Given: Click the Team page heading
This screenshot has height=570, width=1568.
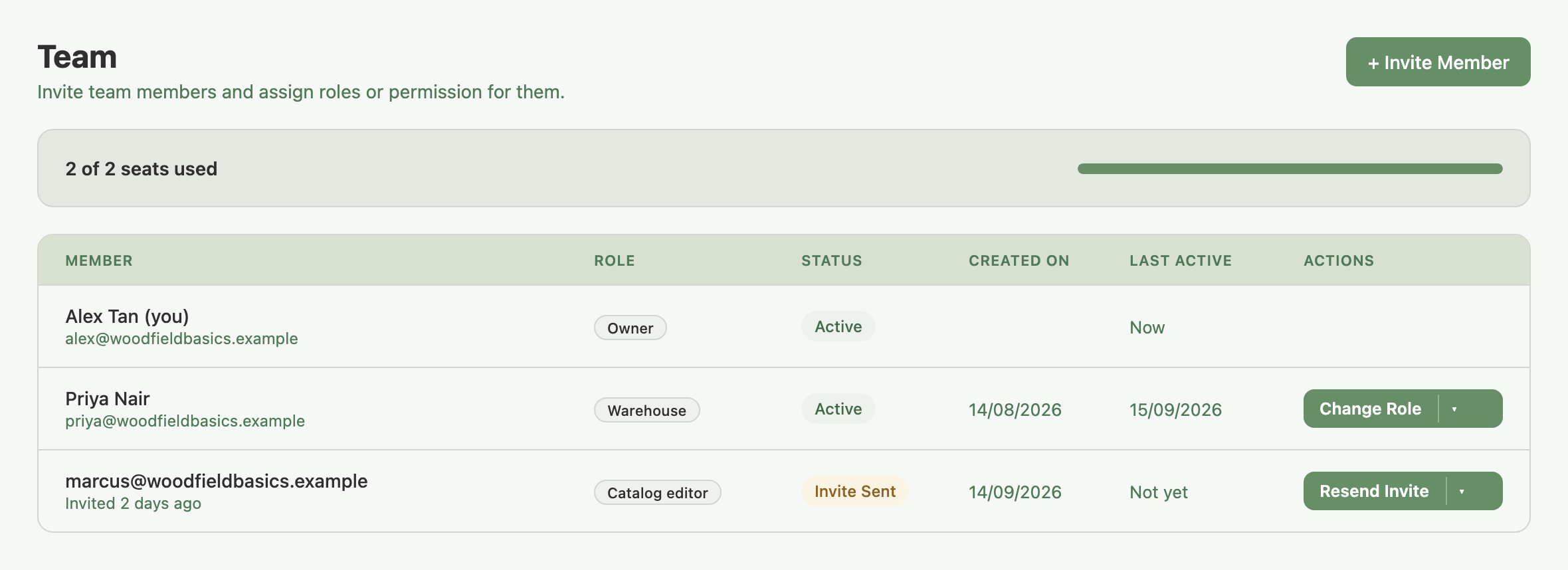Looking at the screenshot, I should pos(77,57).
